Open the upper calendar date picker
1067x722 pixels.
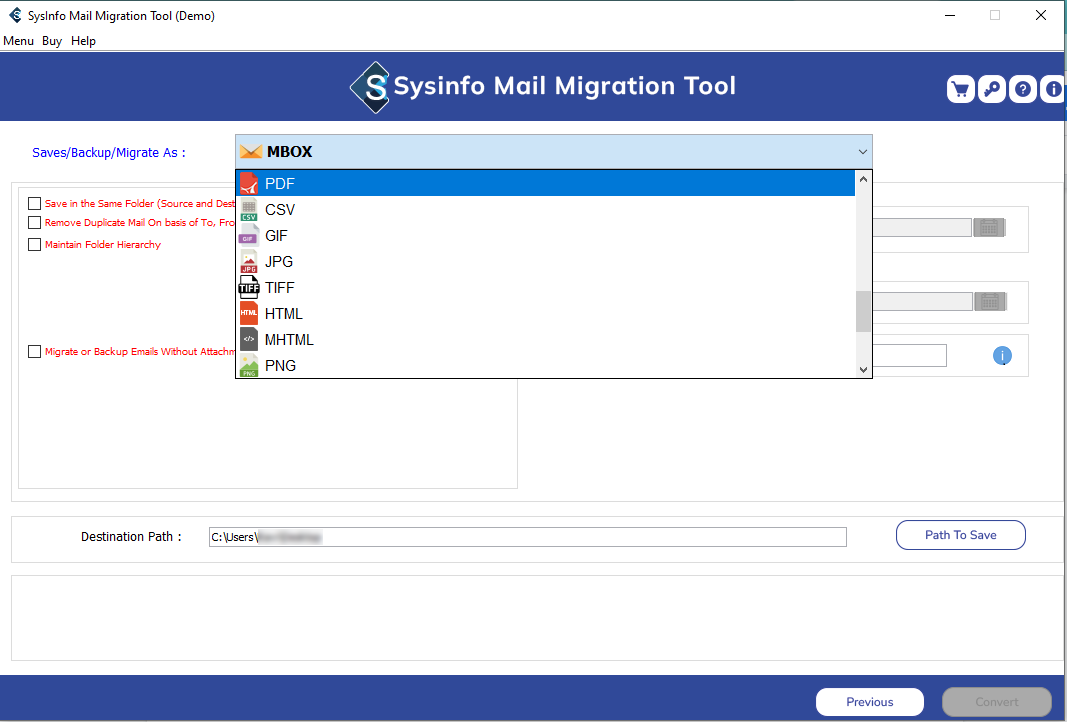tap(989, 228)
